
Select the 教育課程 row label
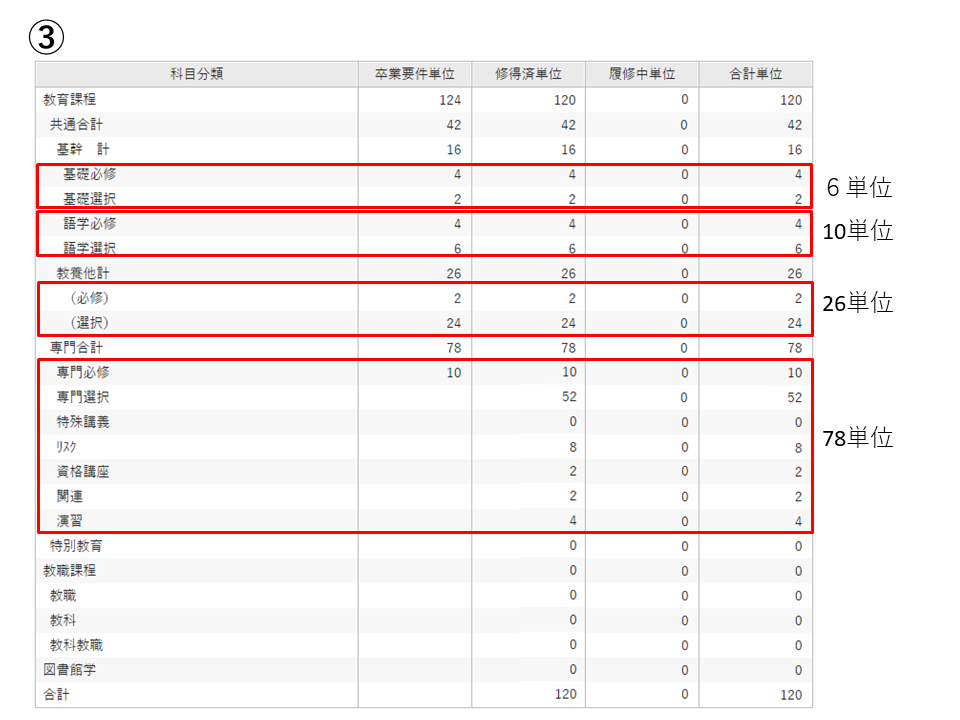(x=69, y=100)
